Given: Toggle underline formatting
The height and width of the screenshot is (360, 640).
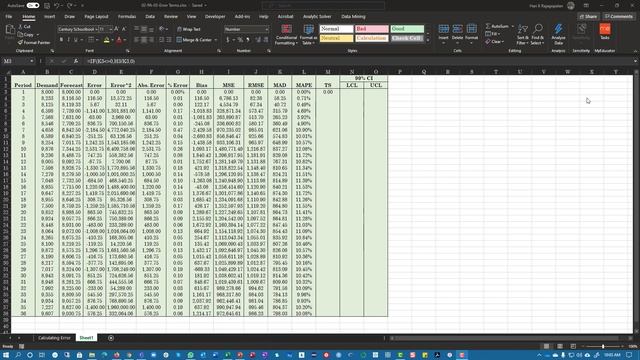Looking at the screenshot, I should [76, 40].
